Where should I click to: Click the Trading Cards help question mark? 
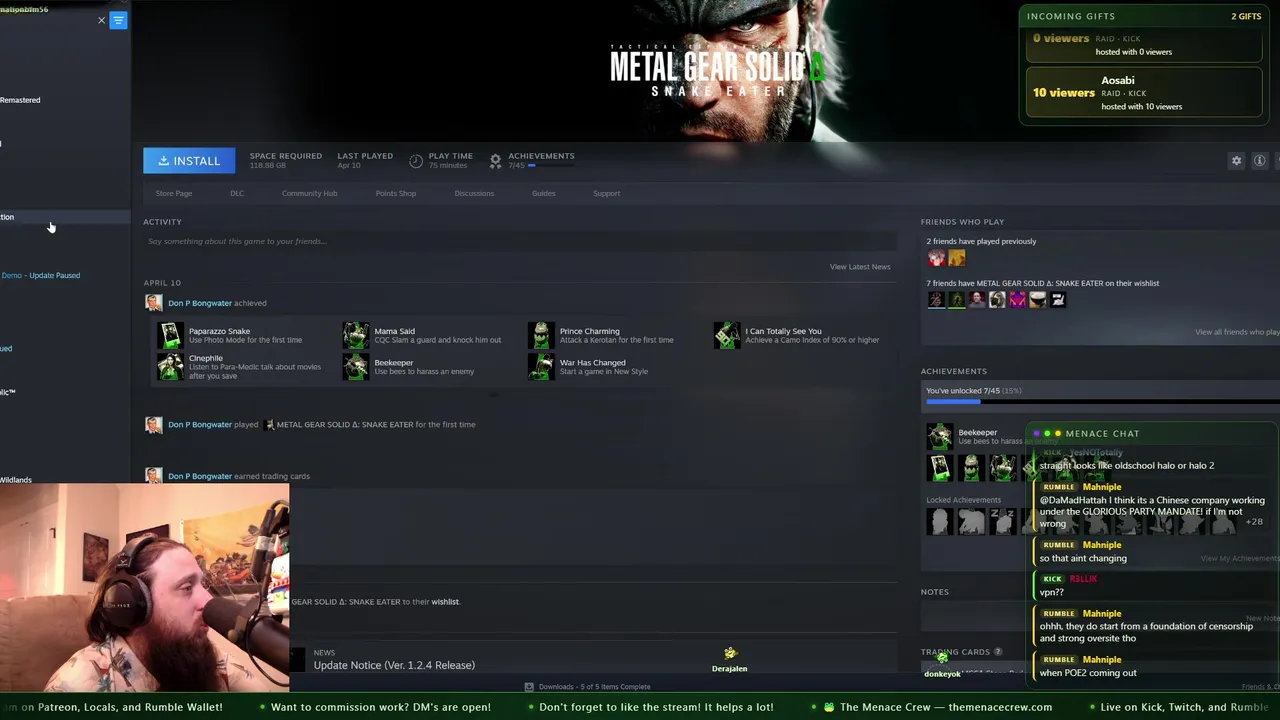pyautogui.click(x=998, y=652)
